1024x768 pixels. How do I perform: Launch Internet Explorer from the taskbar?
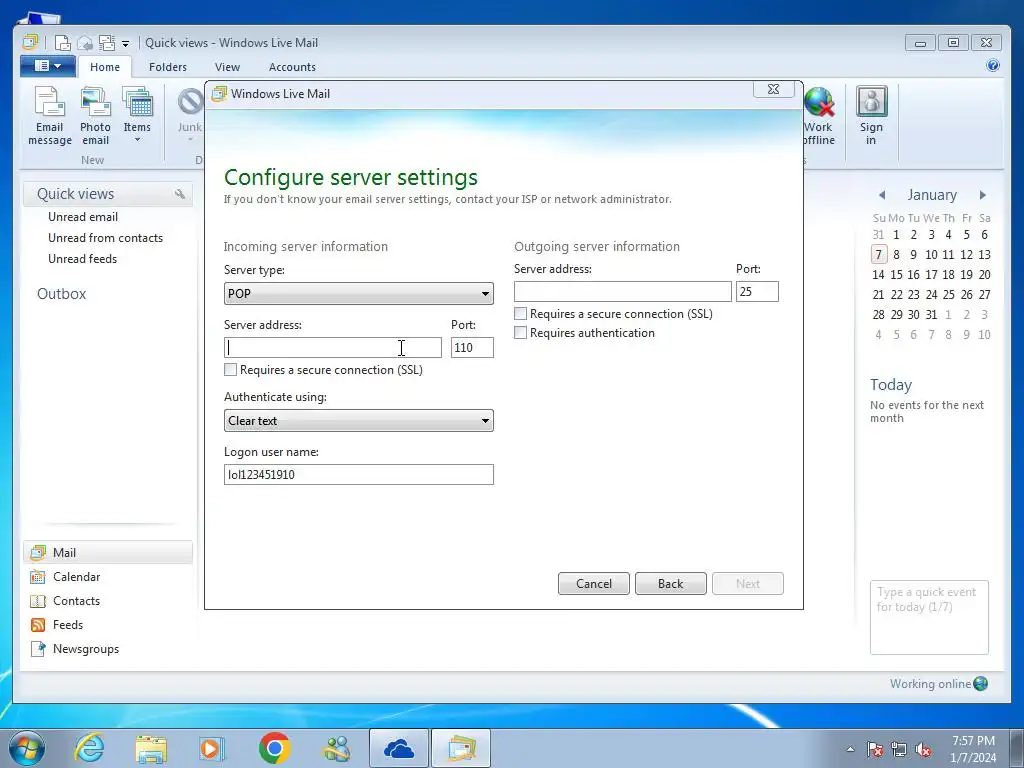tap(89, 748)
